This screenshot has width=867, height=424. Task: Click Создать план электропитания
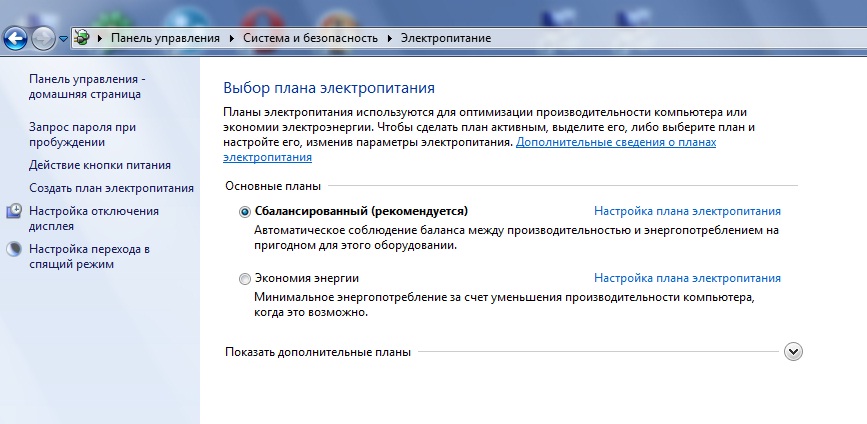(111, 188)
